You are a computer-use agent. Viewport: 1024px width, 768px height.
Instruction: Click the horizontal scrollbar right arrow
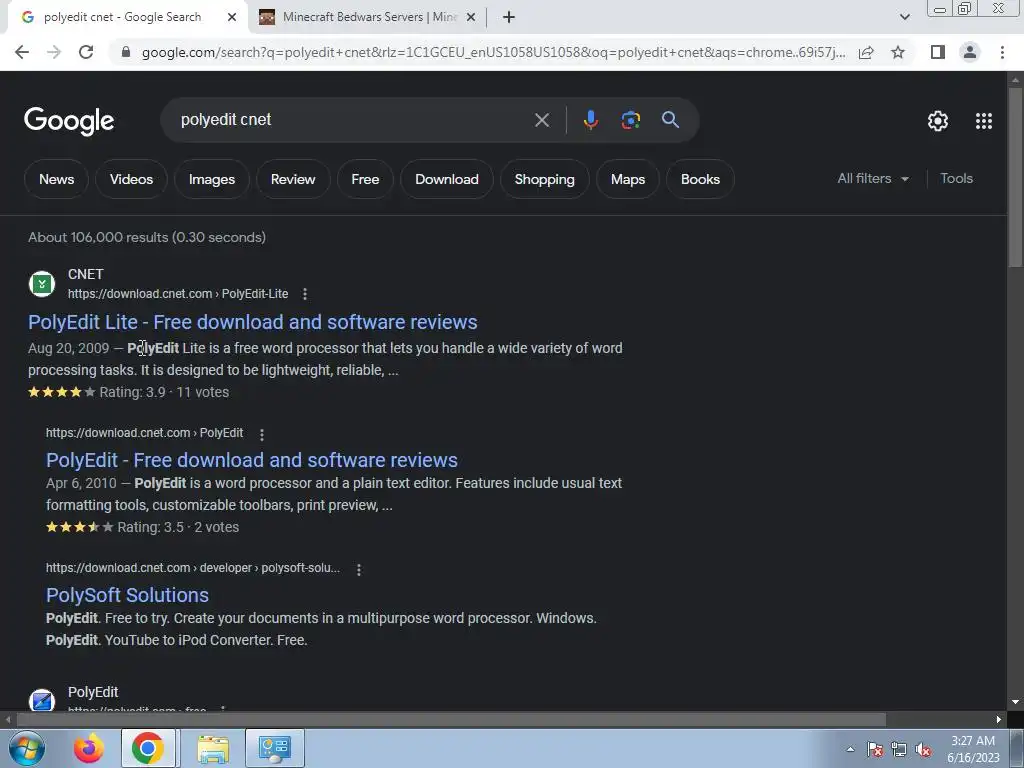(999, 720)
